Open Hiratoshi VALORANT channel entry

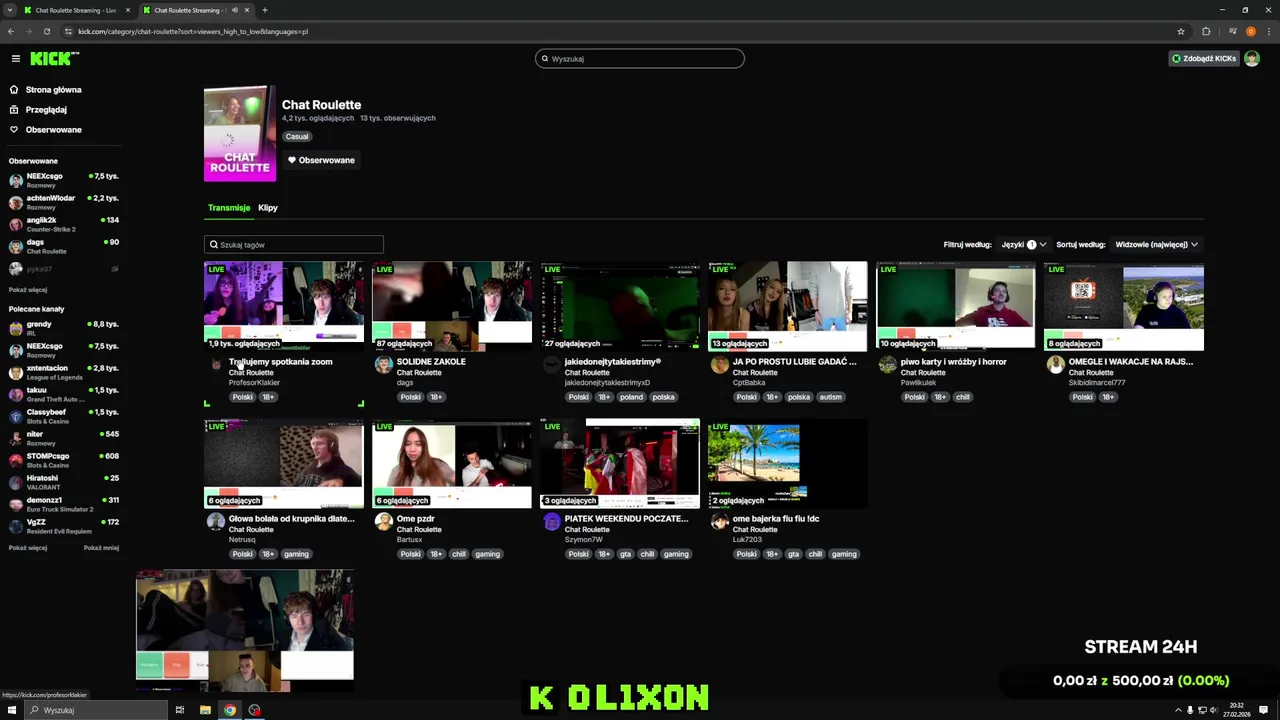coord(64,483)
